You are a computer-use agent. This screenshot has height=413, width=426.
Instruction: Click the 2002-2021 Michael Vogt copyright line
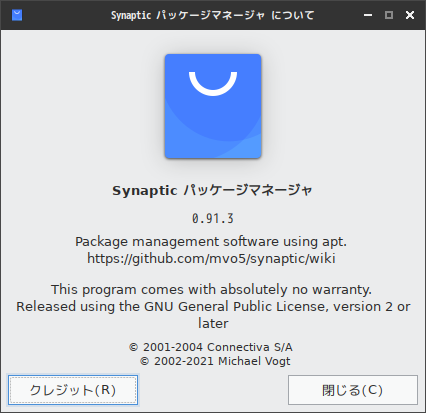[x=215, y=361]
